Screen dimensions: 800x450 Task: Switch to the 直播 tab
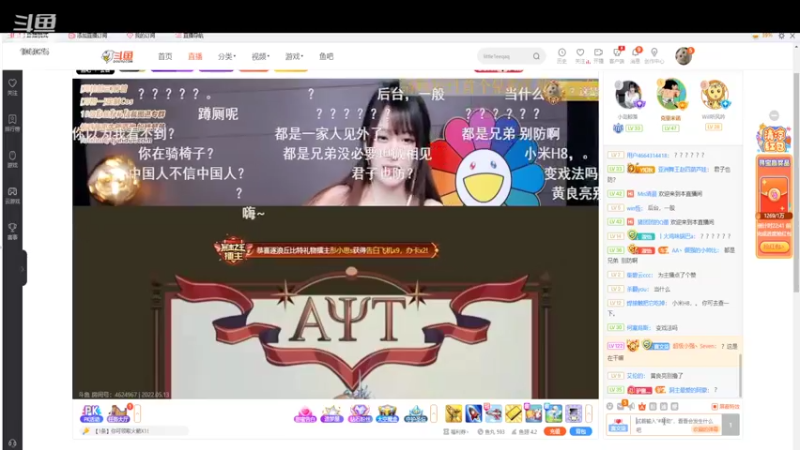click(195, 56)
